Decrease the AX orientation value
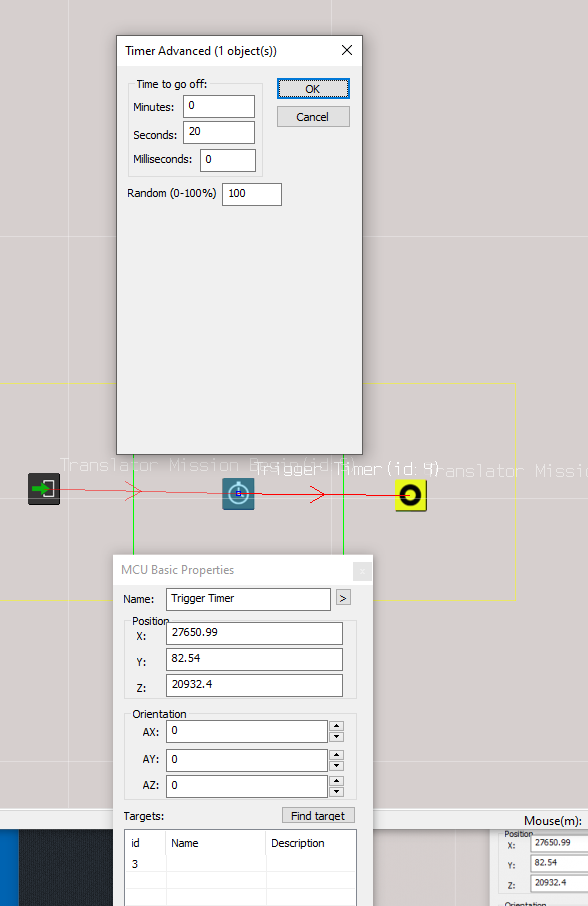This screenshot has width=588, height=906. pos(336,737)
